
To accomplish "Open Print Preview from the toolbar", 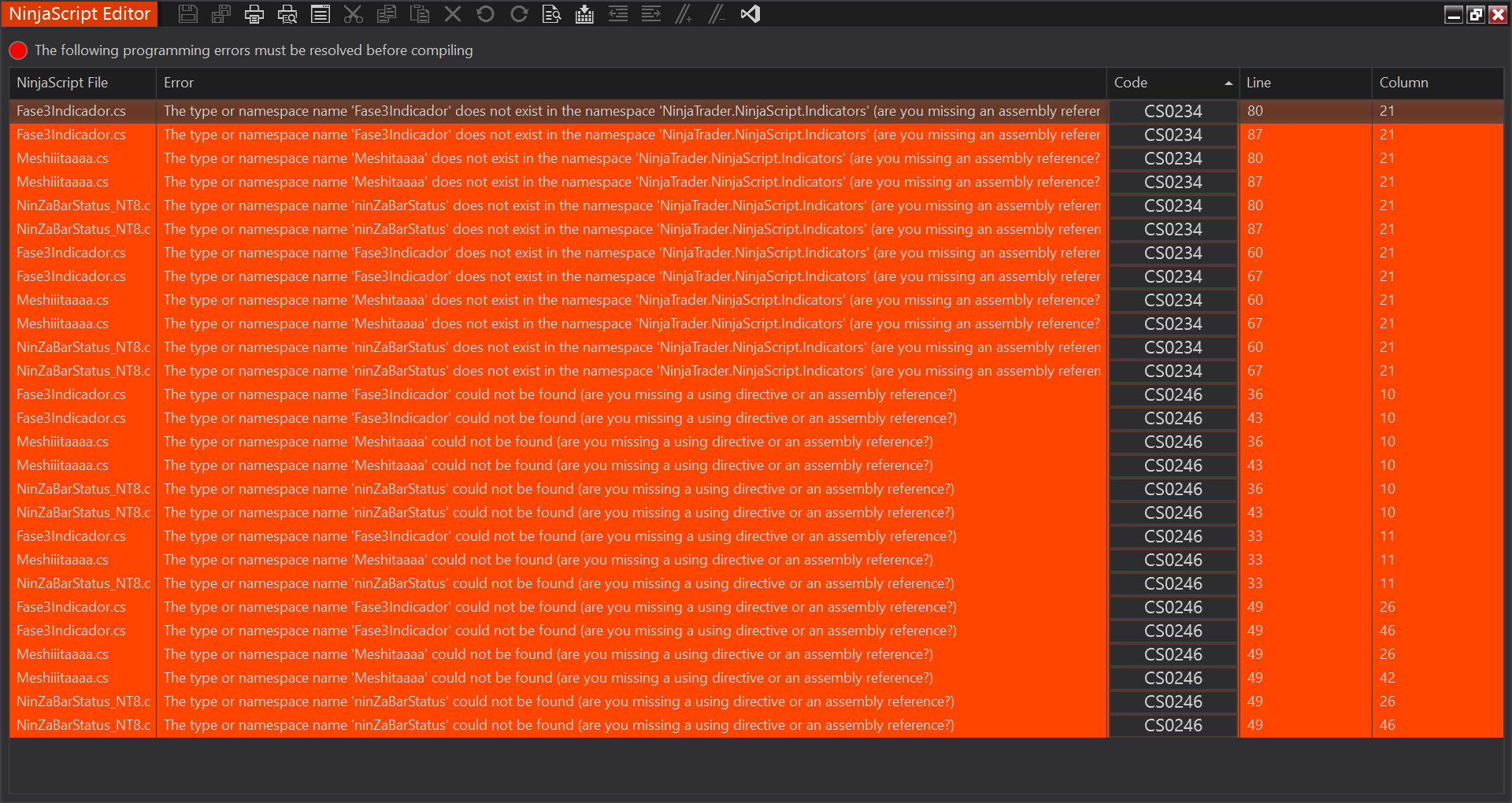I will 287,14.
